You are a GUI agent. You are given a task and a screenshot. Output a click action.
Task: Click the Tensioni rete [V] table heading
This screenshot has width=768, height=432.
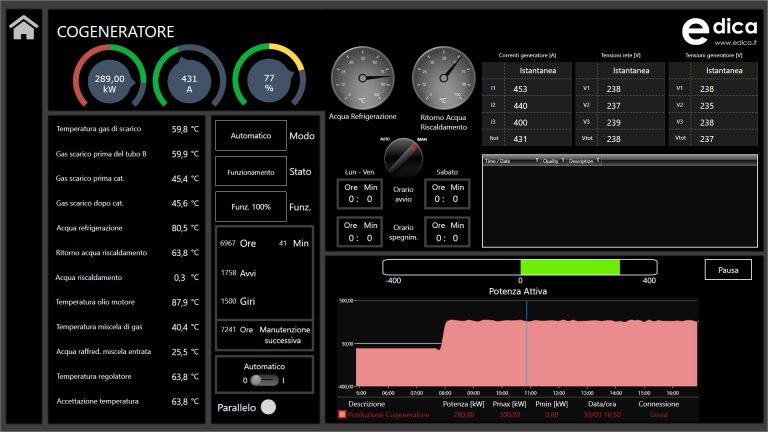click(x=621, y=55)
